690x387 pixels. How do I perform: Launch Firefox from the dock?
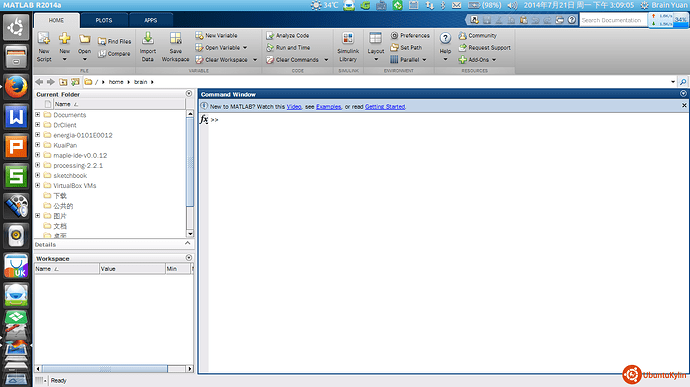[x=16, y=87]
